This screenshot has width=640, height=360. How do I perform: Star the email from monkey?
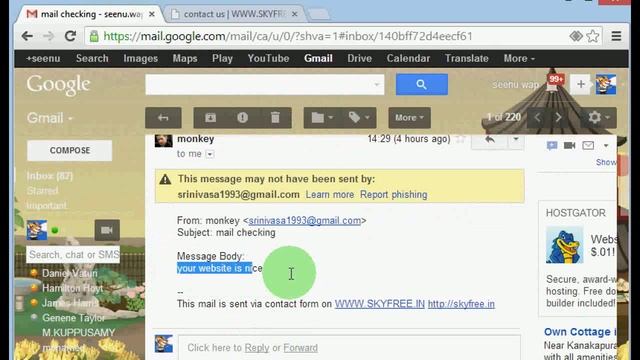[460, 140]
